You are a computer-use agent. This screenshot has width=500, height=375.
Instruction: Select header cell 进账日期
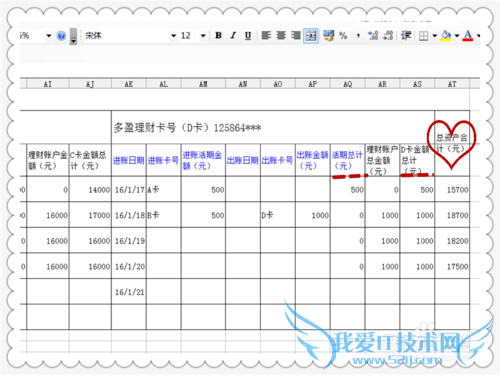[129, 160]
